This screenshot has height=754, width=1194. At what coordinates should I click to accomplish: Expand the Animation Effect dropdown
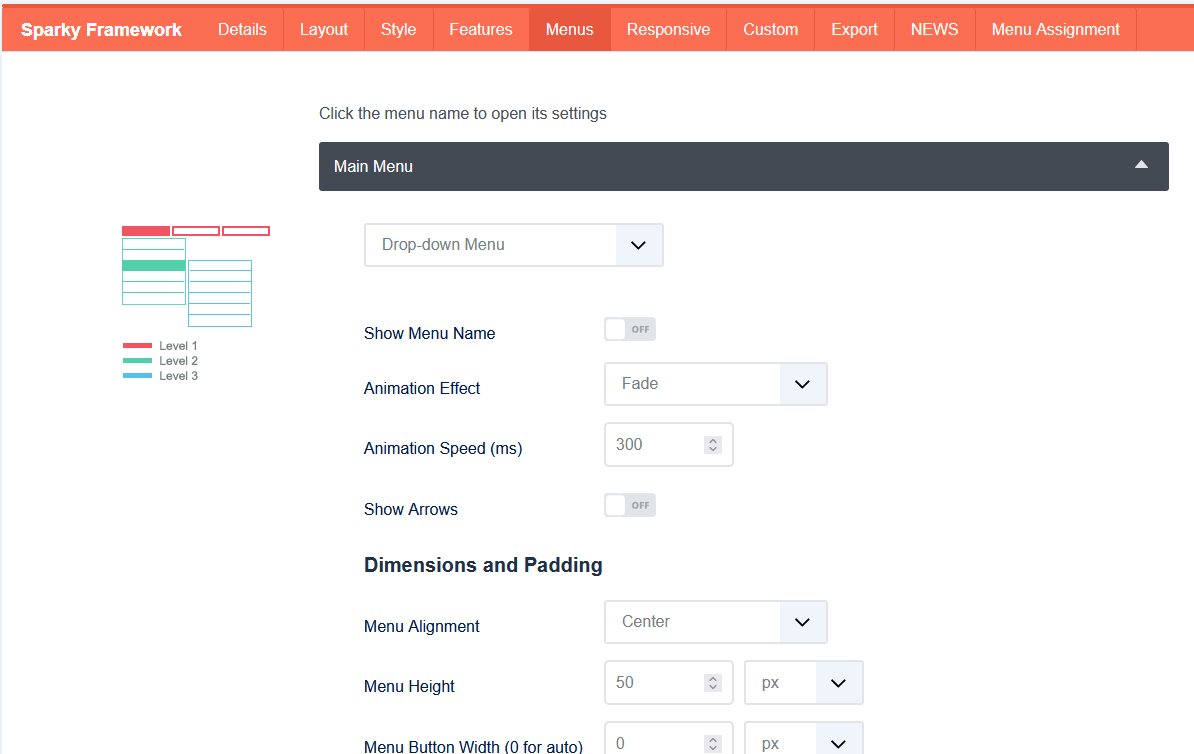point(715,384)
